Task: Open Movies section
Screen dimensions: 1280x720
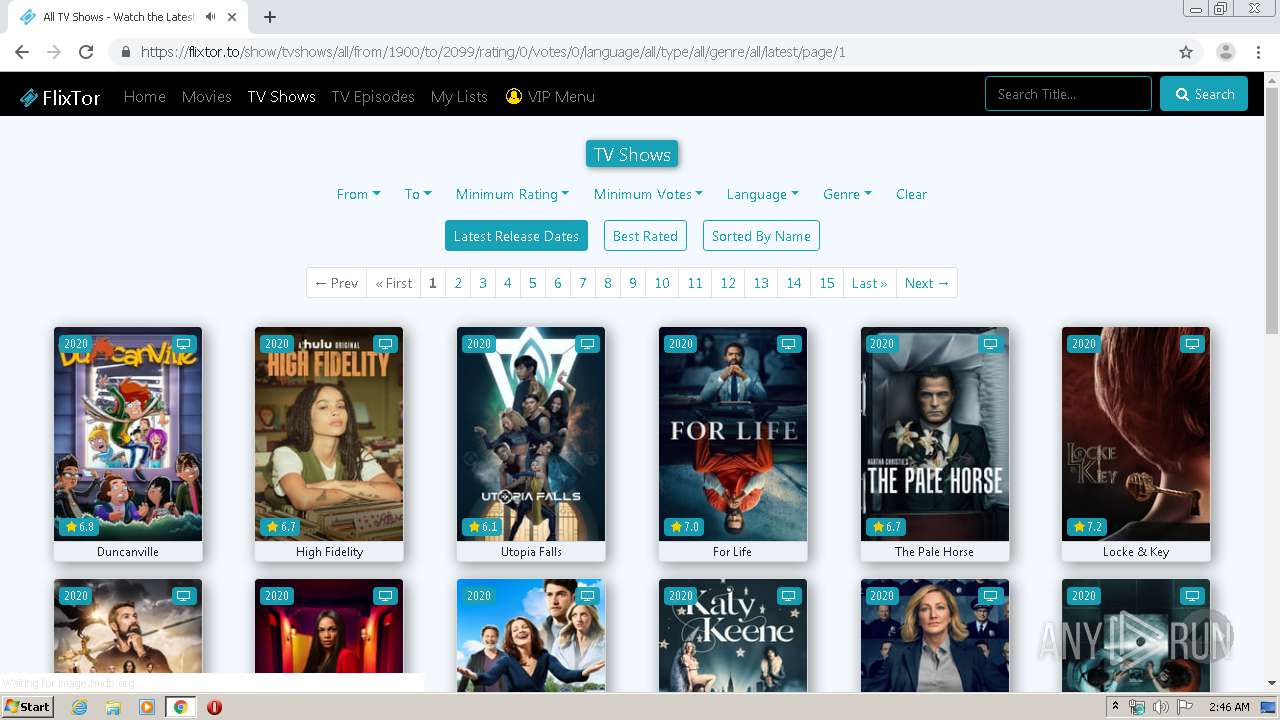Action: pyautogui.click(x=206, y=96)
